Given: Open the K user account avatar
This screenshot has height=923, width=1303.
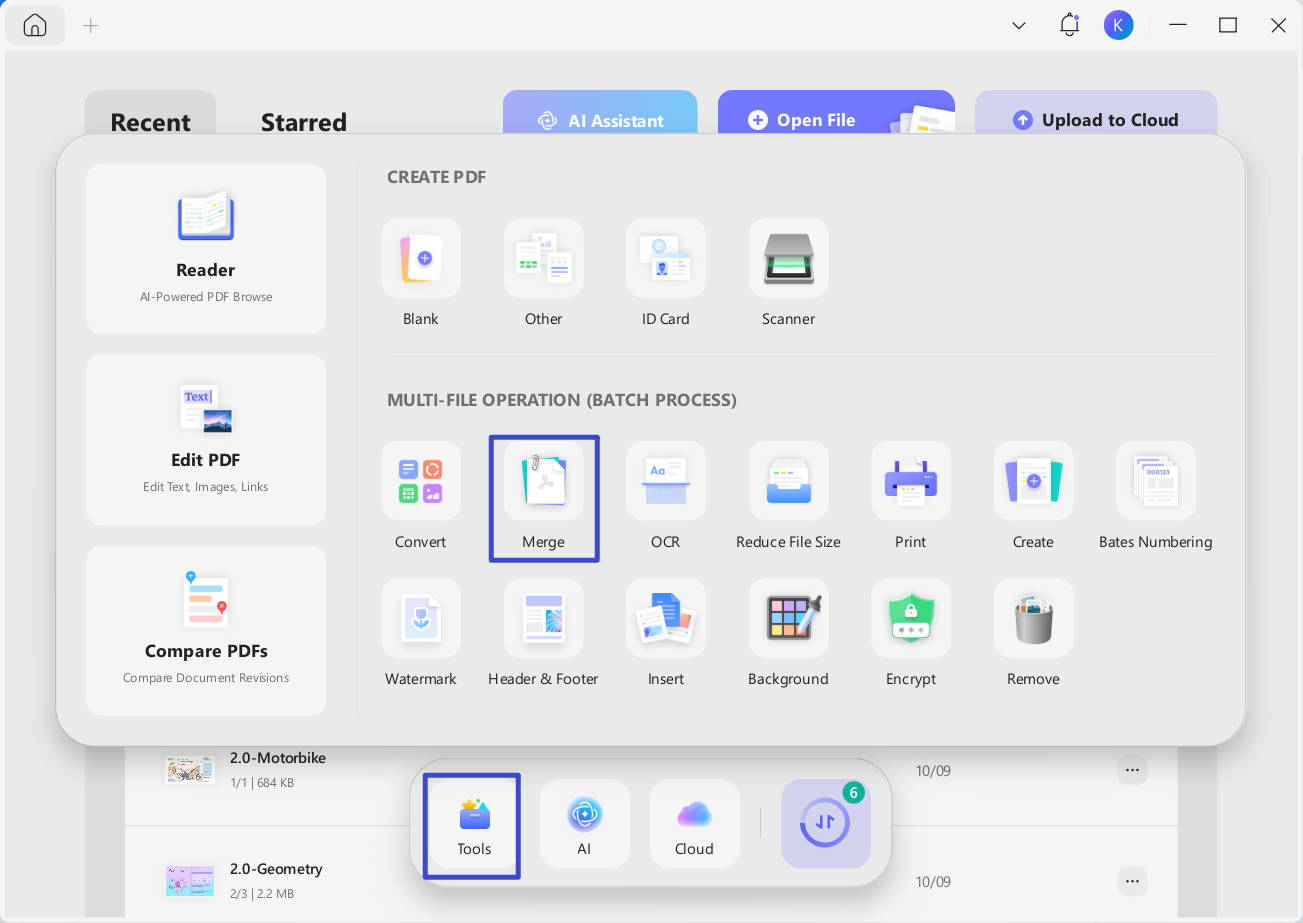Looking at the screenshot, I should click(1119, 25).
